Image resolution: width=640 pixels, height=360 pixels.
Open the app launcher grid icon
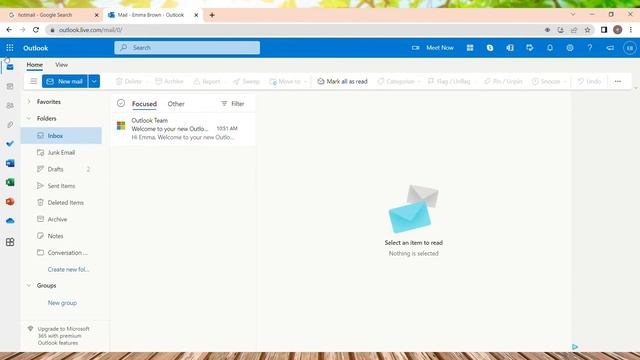[x=10, y=48]
